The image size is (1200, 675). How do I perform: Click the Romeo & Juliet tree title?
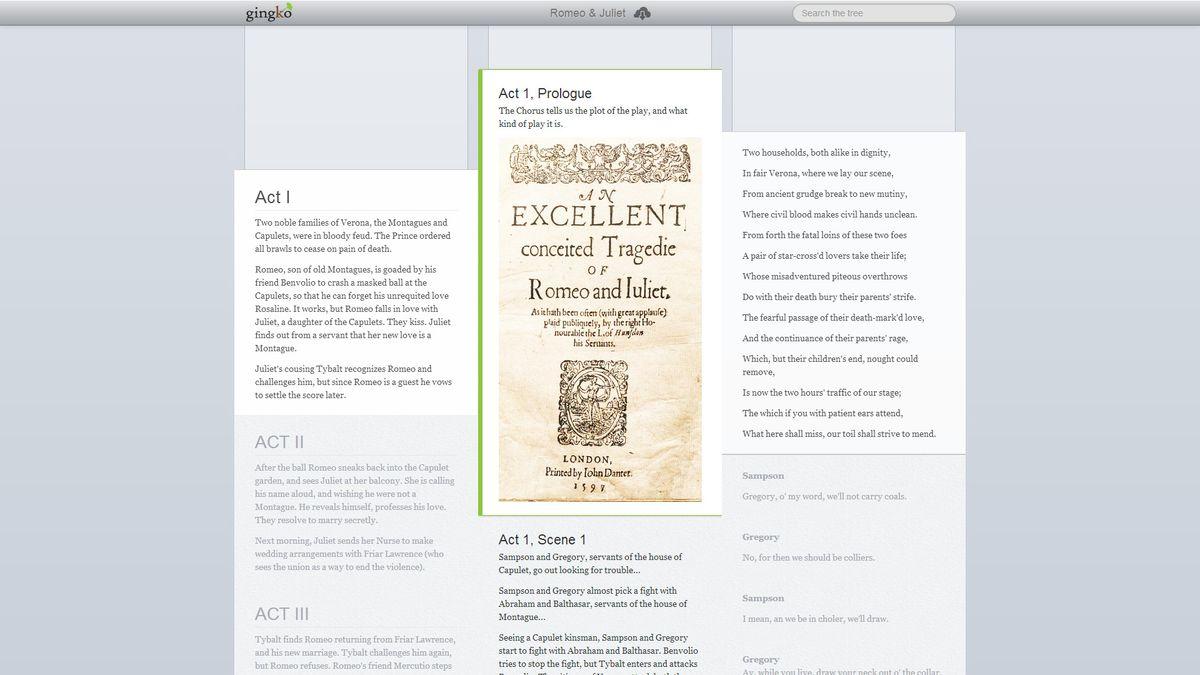(x=587, y=13)
